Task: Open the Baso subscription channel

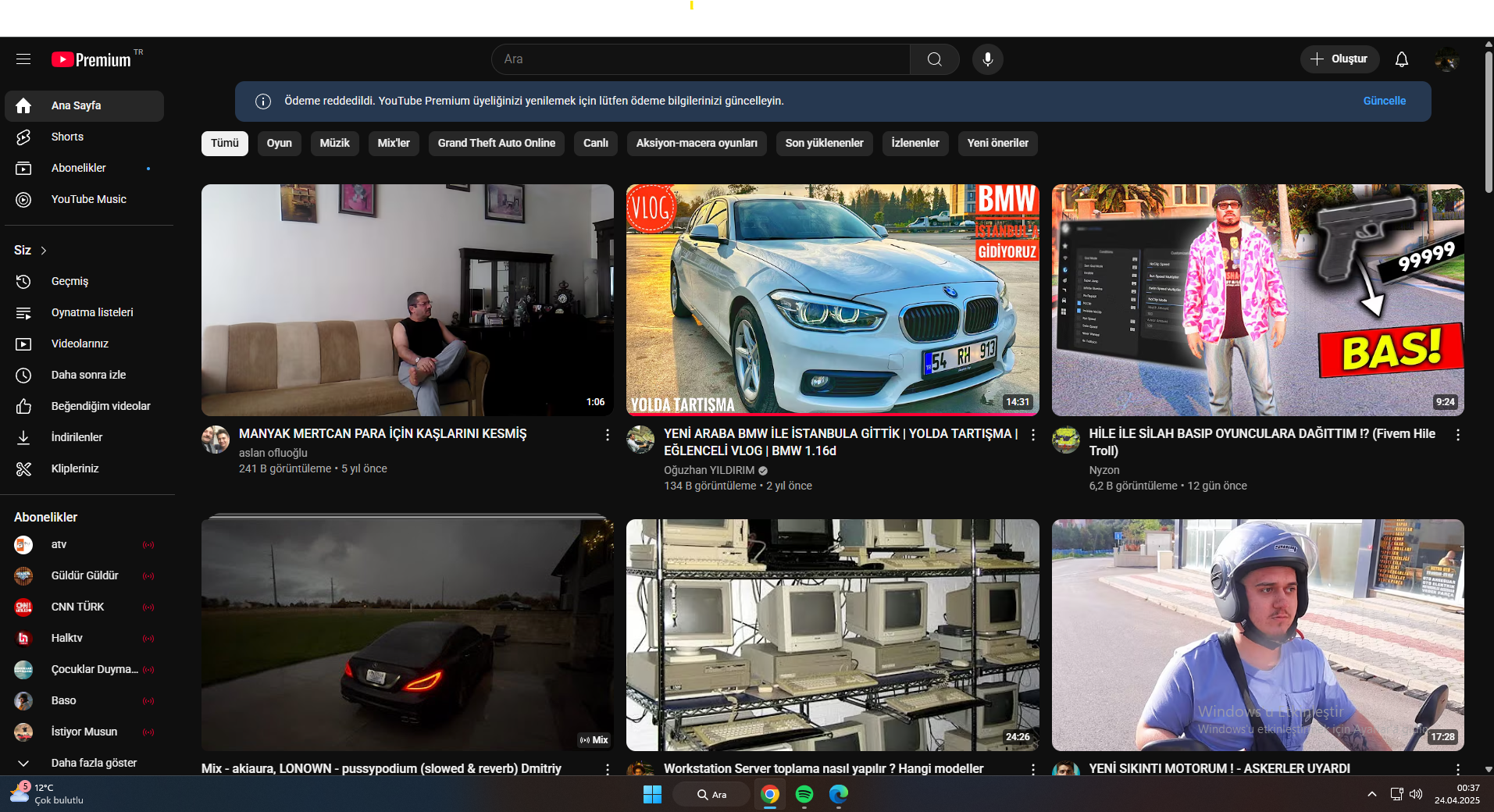Action: pyautogui.click(x=84, y=700)
